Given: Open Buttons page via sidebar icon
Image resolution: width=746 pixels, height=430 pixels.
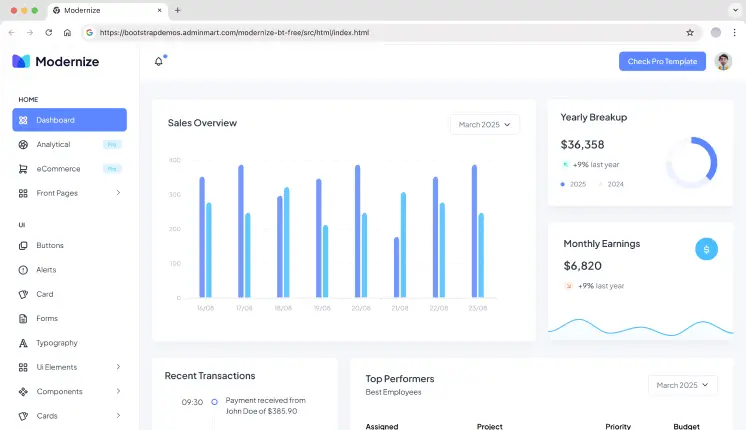Looking at the screenshot, I should [x=23, y=246].
